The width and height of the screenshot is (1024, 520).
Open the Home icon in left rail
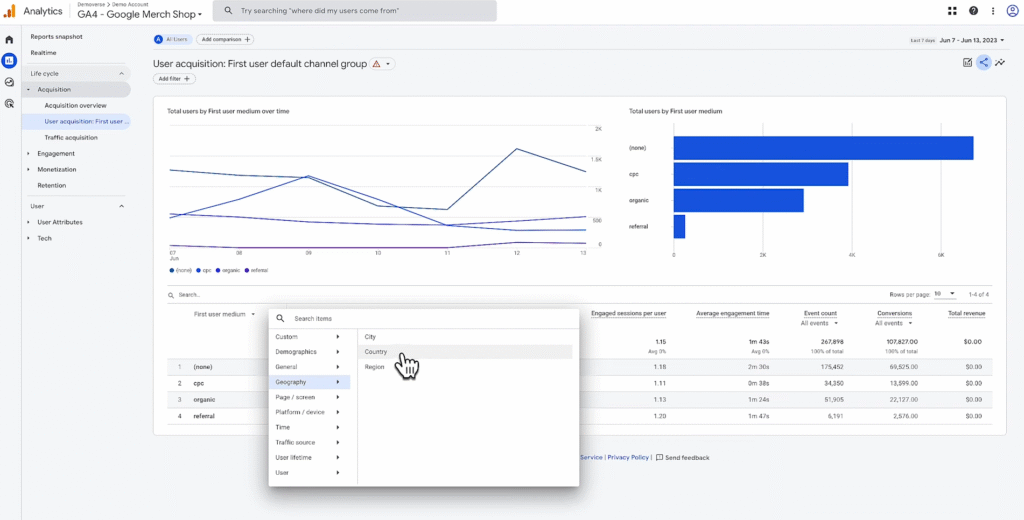click(9, 40)
